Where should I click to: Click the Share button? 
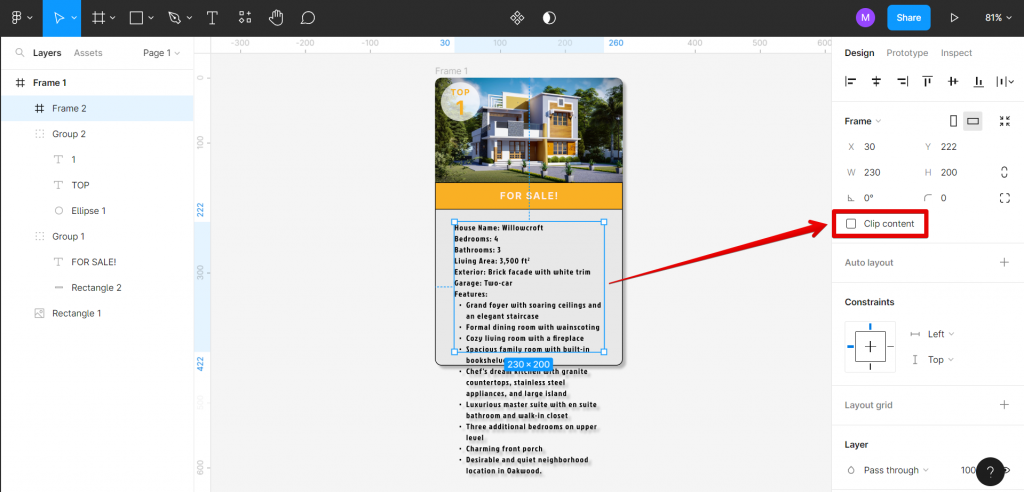tap(908, 18)
